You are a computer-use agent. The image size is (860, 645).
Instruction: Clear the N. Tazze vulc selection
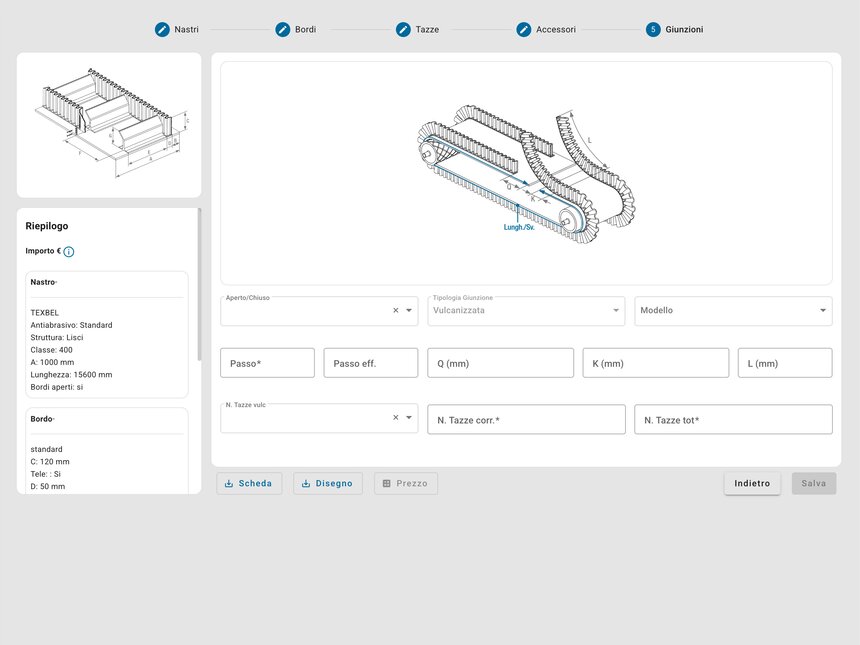click(395, 418)
